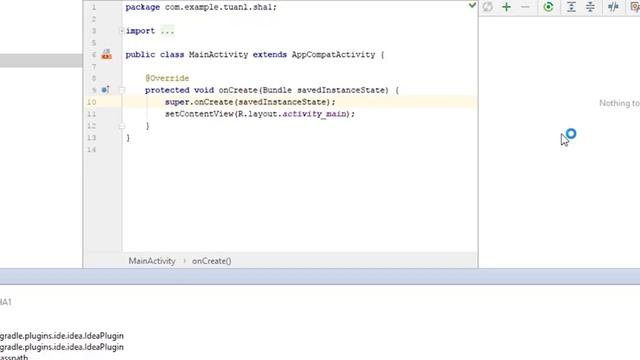The height and width of the screenshot is (360, 640).
Task: Click the refresh Gradle projects icon
Action: click(x=487, y=7)
